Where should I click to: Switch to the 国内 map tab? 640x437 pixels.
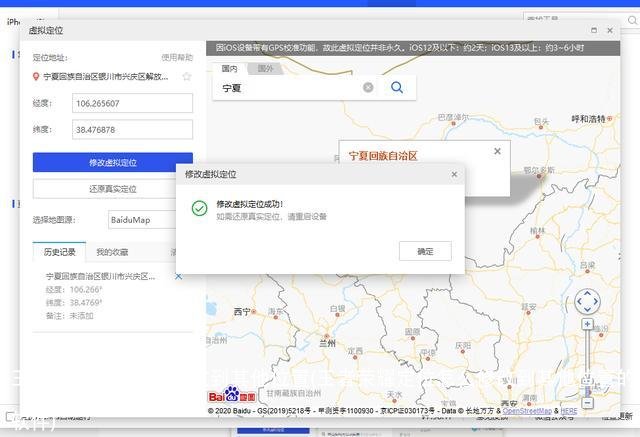(x=229, y=69)
